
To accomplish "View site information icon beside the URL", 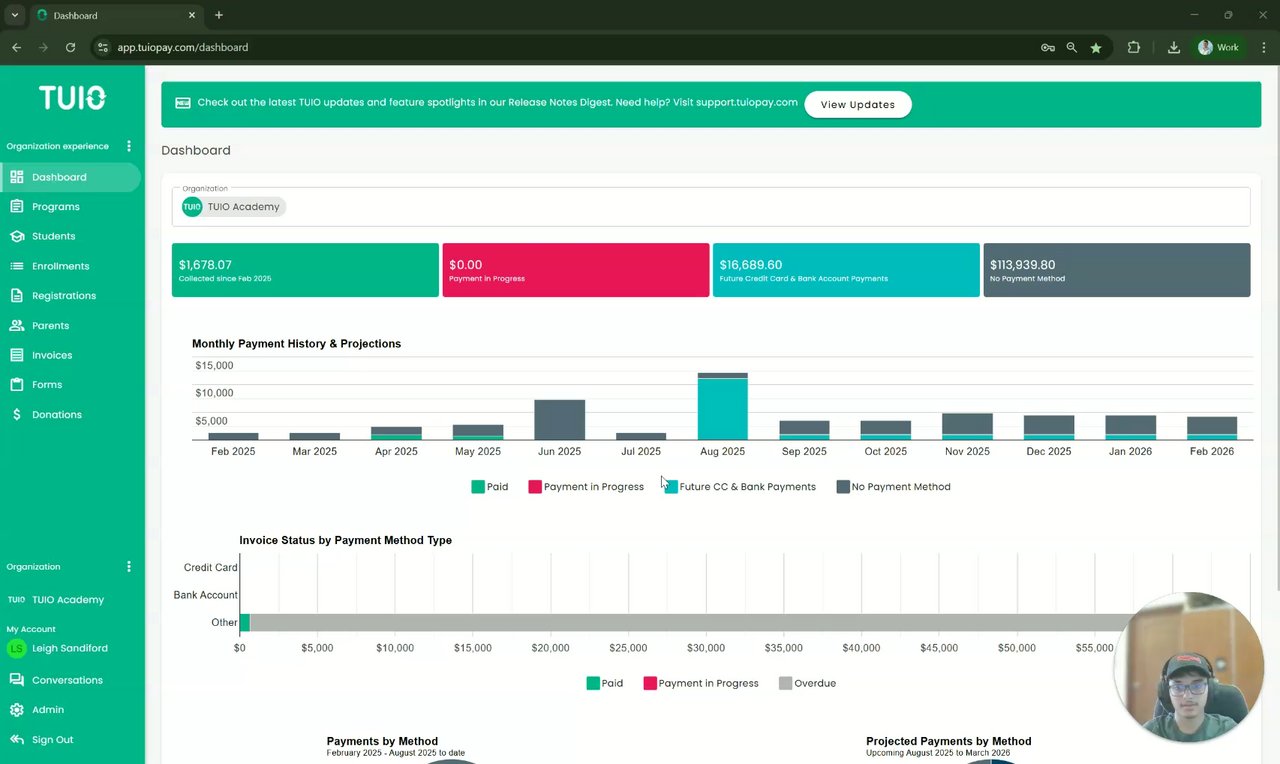I will tap(102, 47).
